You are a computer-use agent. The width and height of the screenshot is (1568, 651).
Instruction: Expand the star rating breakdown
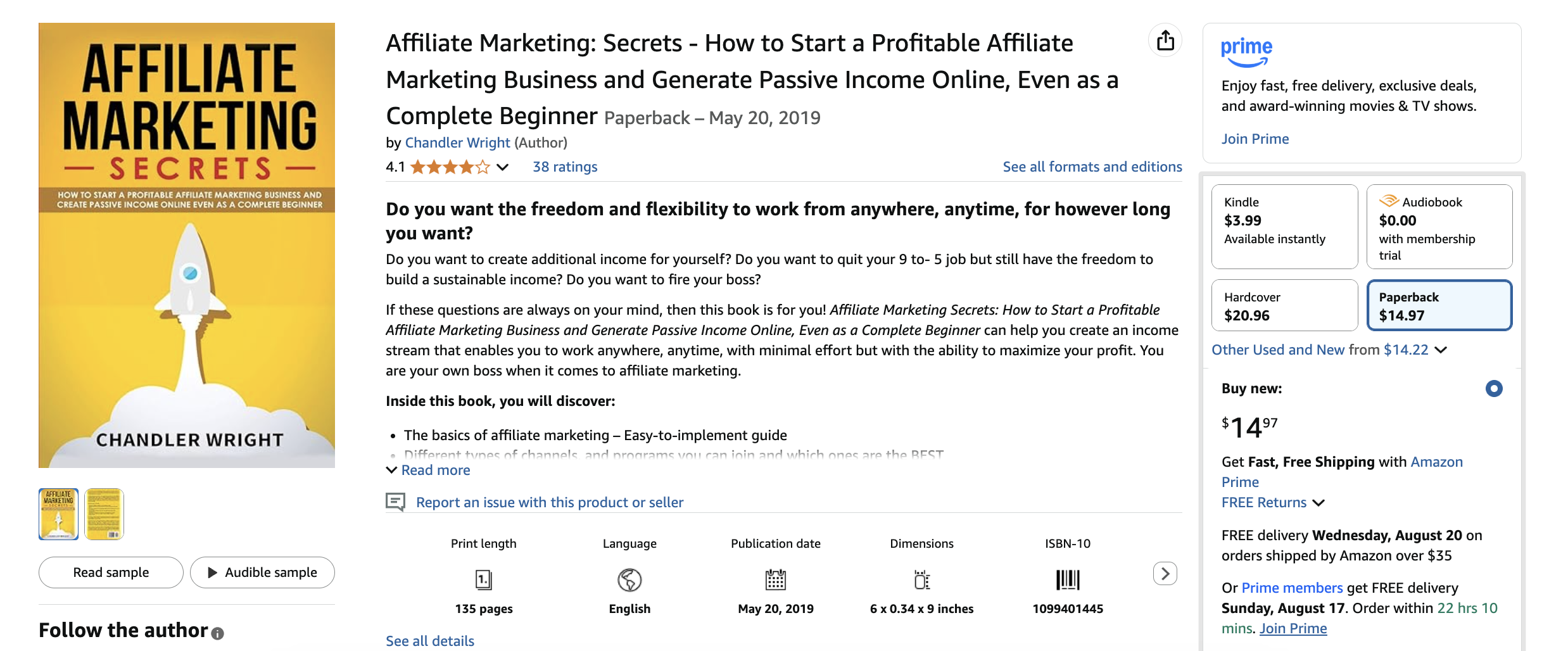502,167
